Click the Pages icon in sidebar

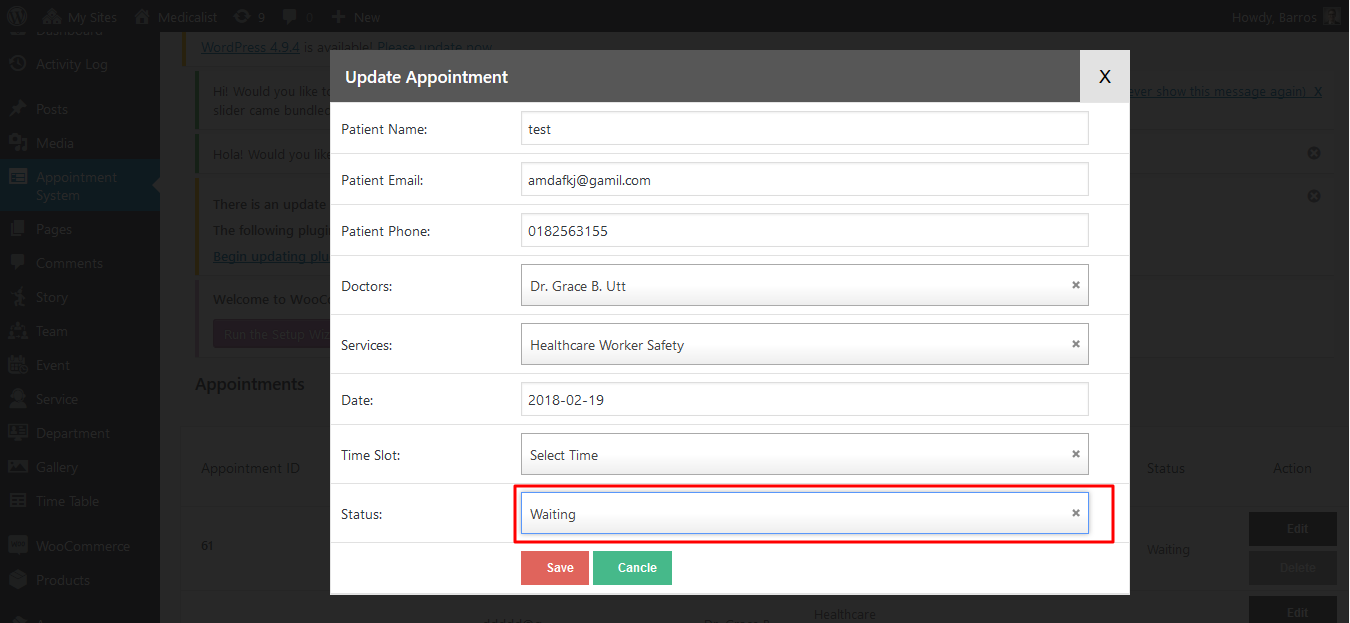tap(18, 229)
